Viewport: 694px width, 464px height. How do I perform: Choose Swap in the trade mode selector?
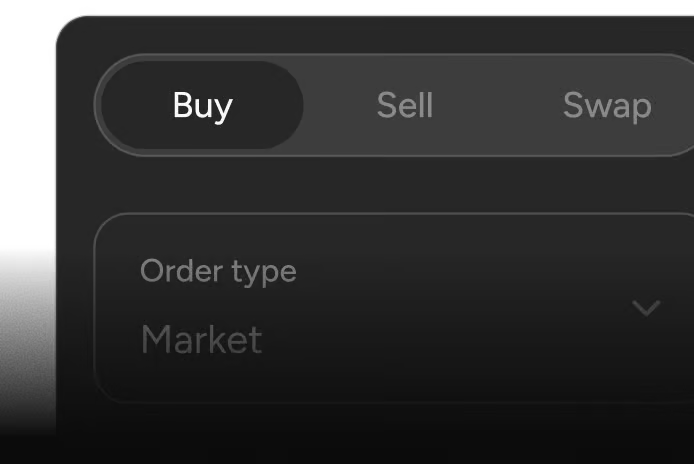click(606, 105)
